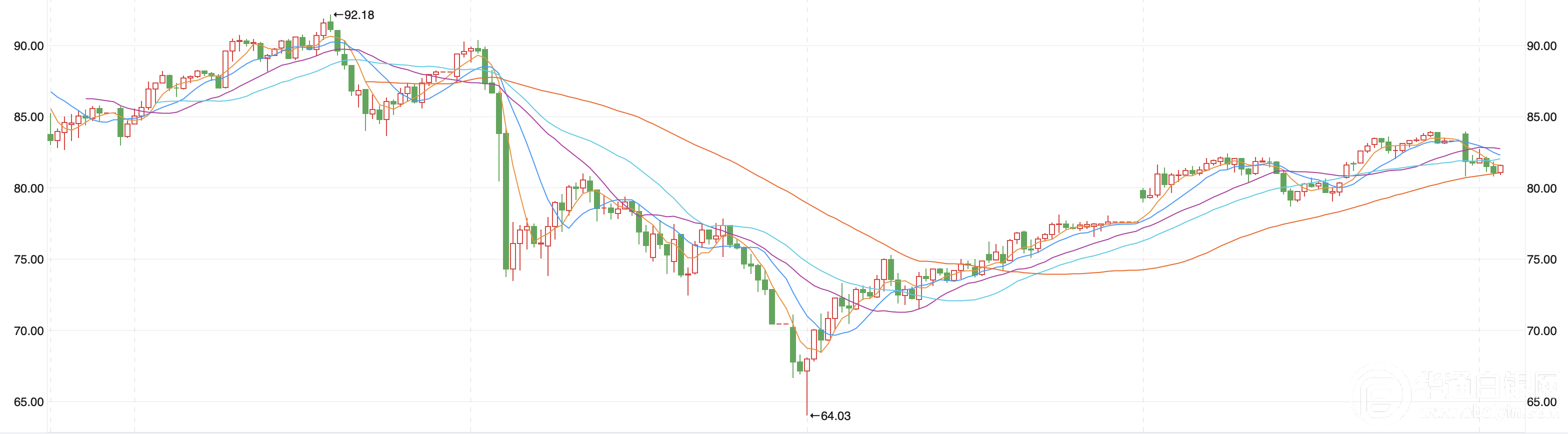This screenshot has height=434, width=1568.
Task: Click the 65.00 label on the left axis
Action: coord(28,402)
